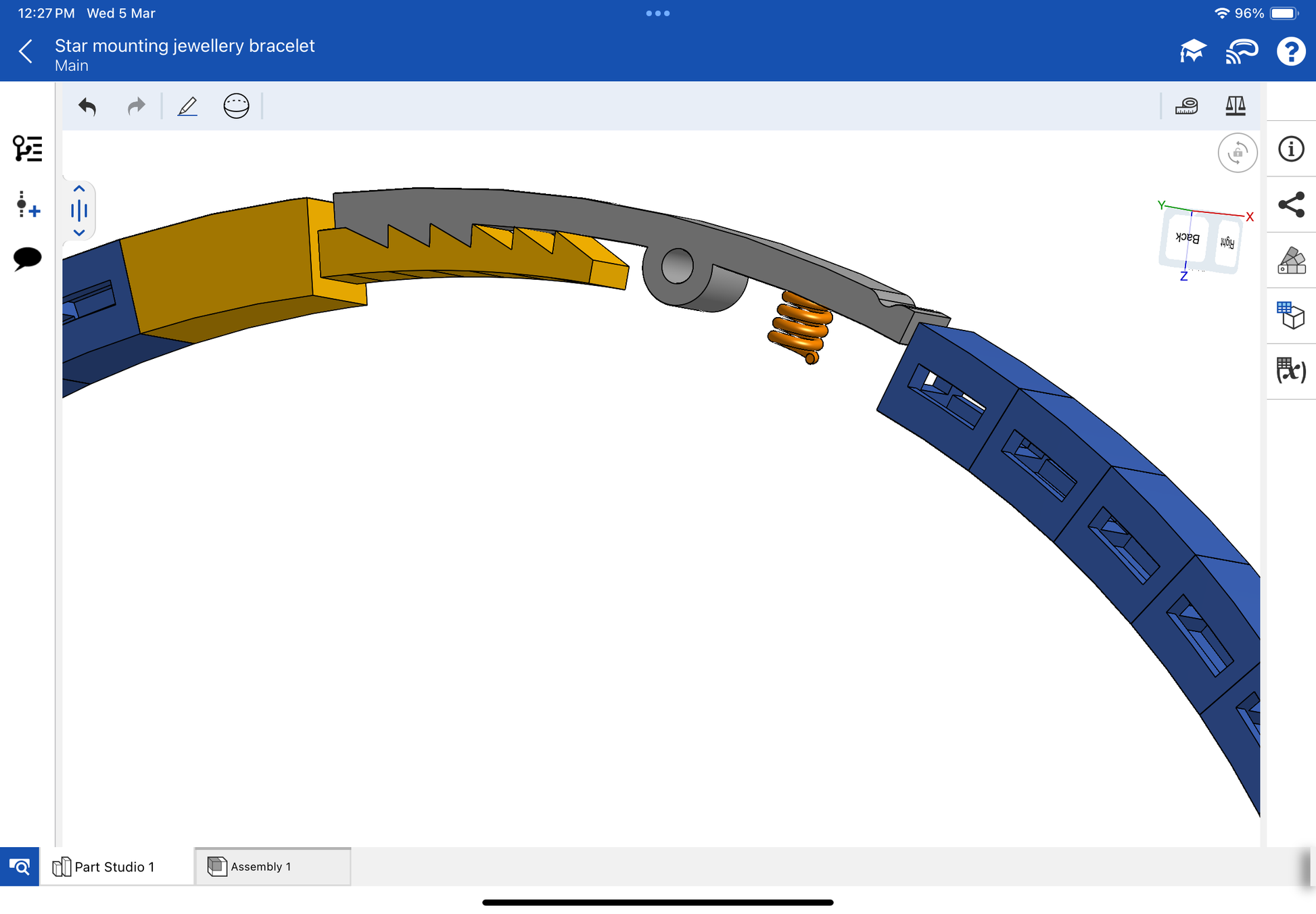Open the appearances palette panel
This screenshot has height=914, width=1316.
tap(1291, 260)
